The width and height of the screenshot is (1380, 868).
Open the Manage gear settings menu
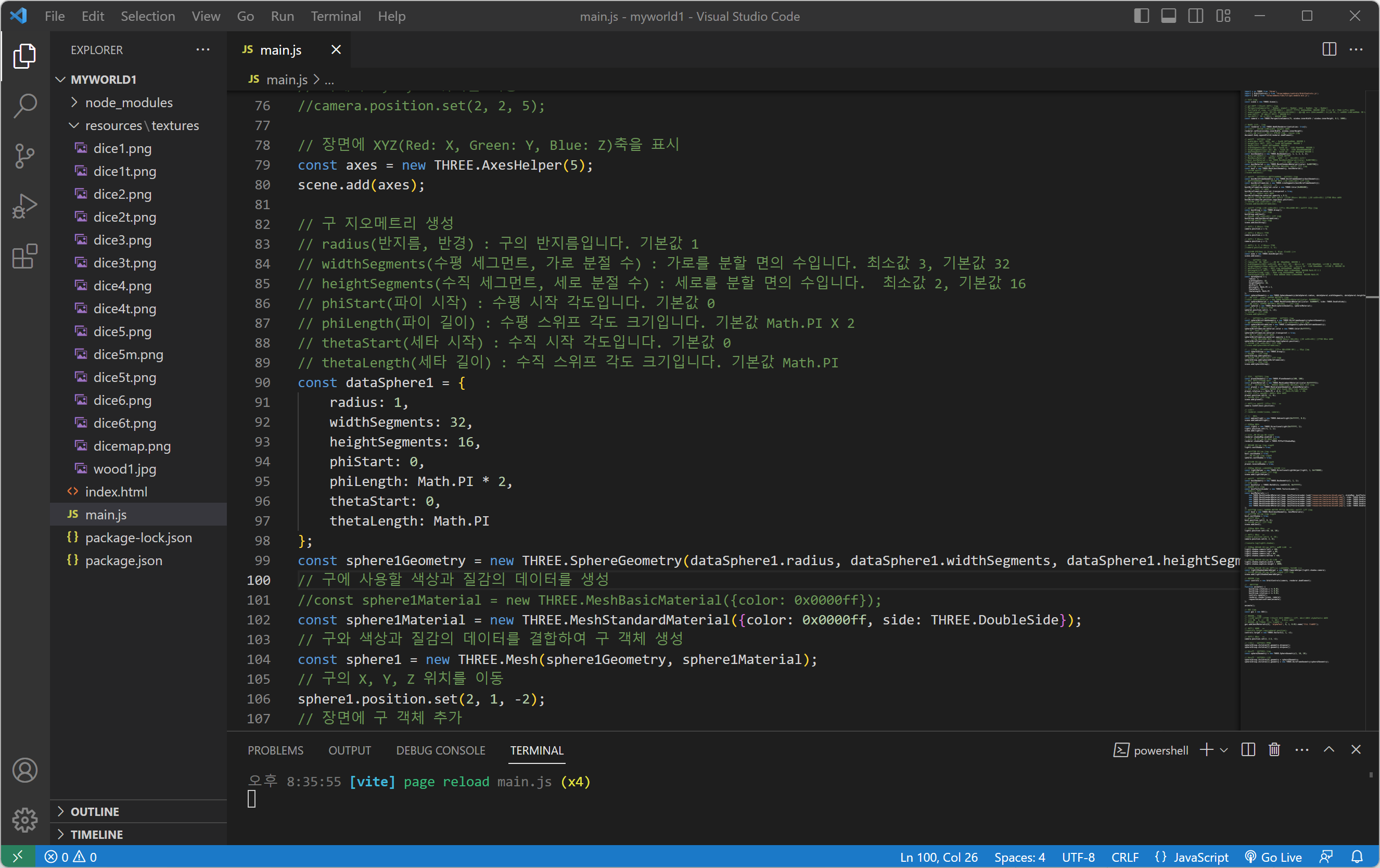click(24, 820)
